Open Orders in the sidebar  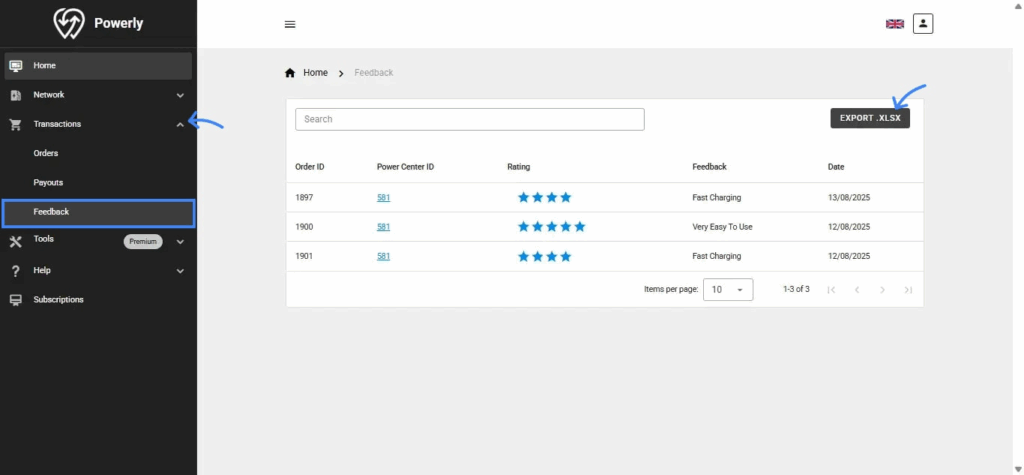[46, 153]
